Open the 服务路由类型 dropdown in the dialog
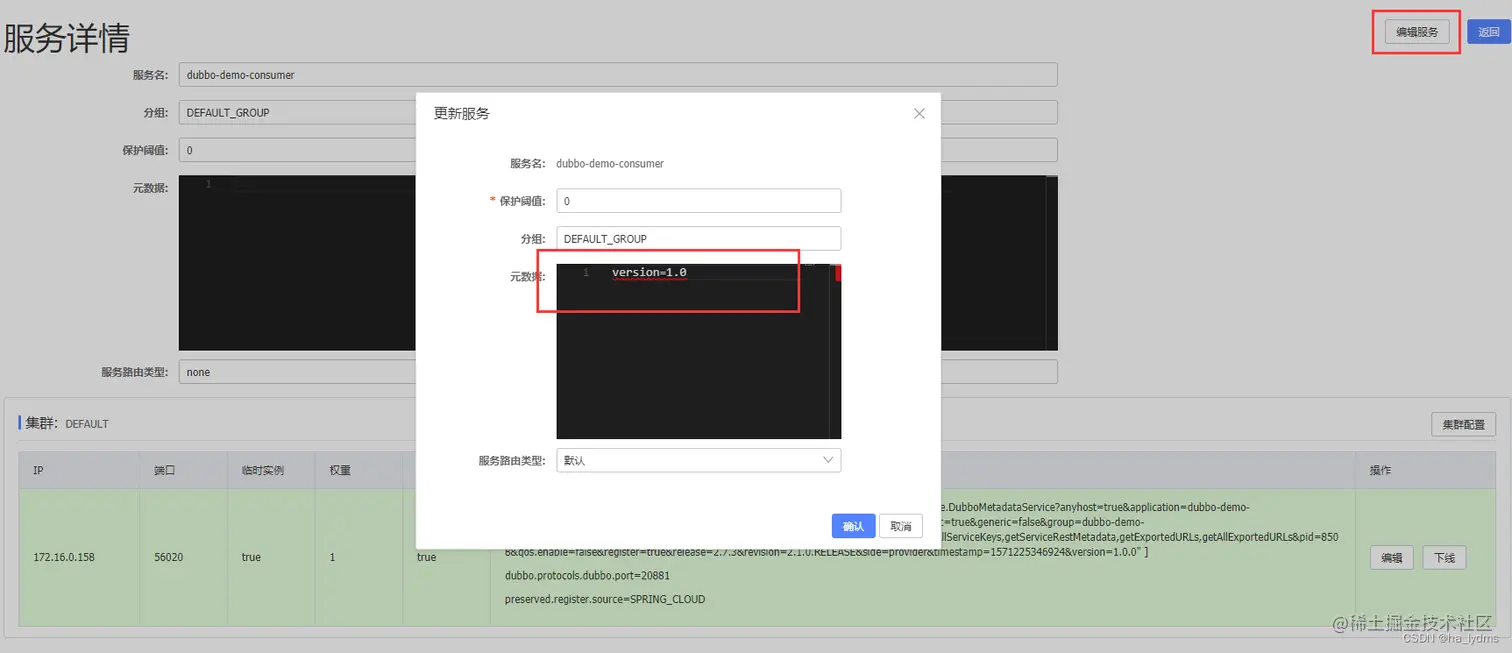The height and width of the screenshot is (653, 1512). (698, 460)
